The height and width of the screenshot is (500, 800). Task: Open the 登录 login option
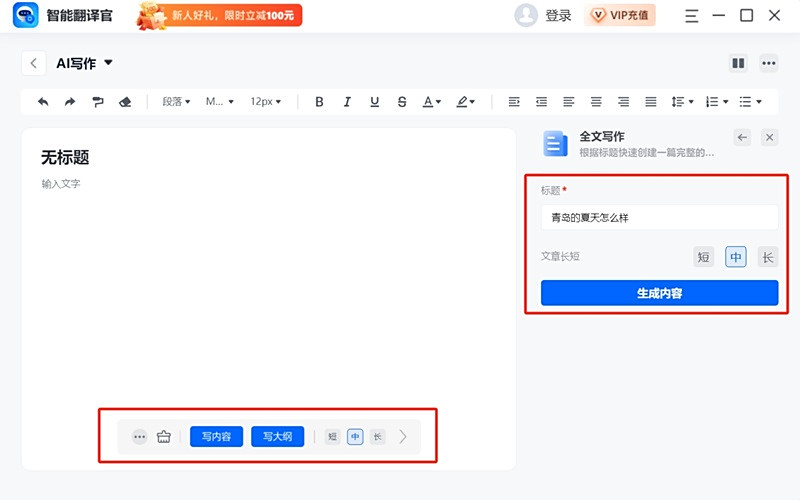click(x=558, y=15)
